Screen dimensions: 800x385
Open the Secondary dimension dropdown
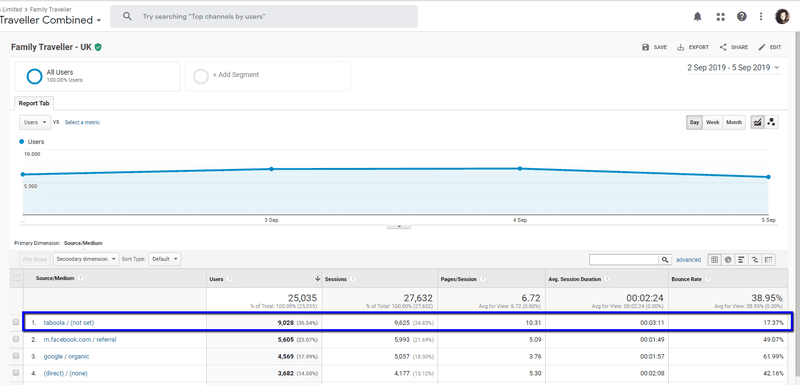click(x=86, y=259)
